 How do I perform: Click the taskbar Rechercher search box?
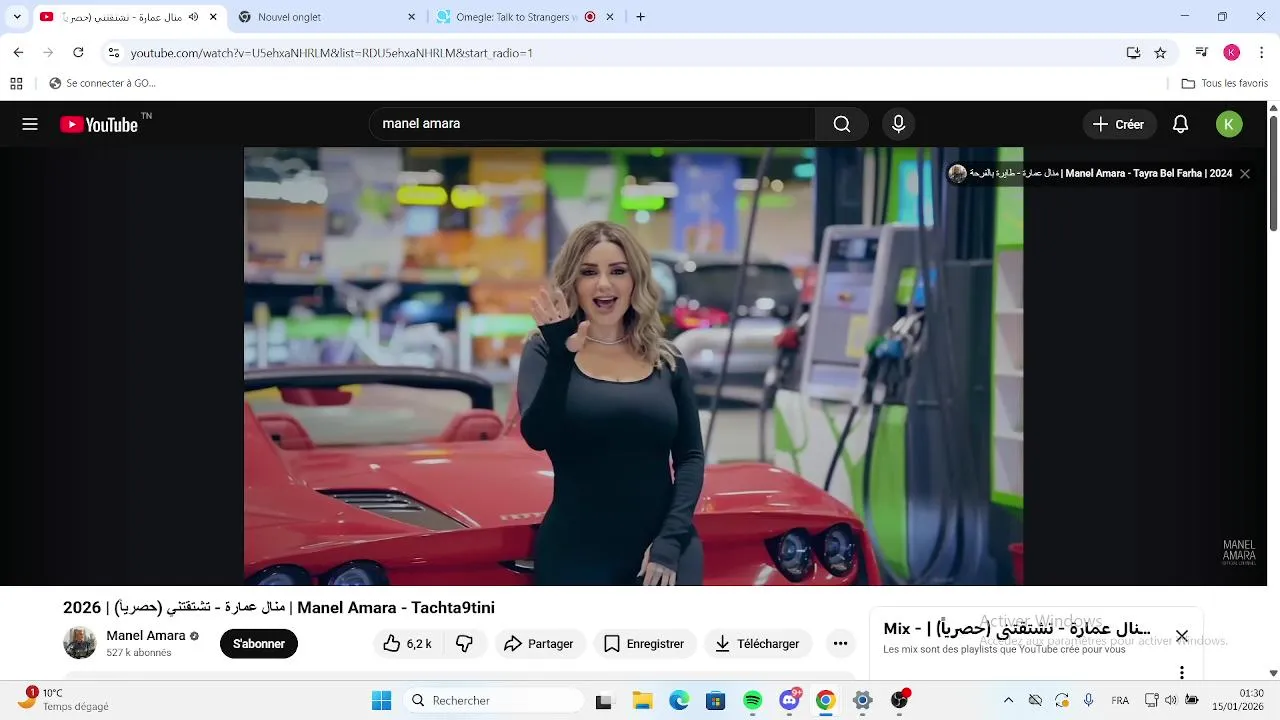click(495, 701)
